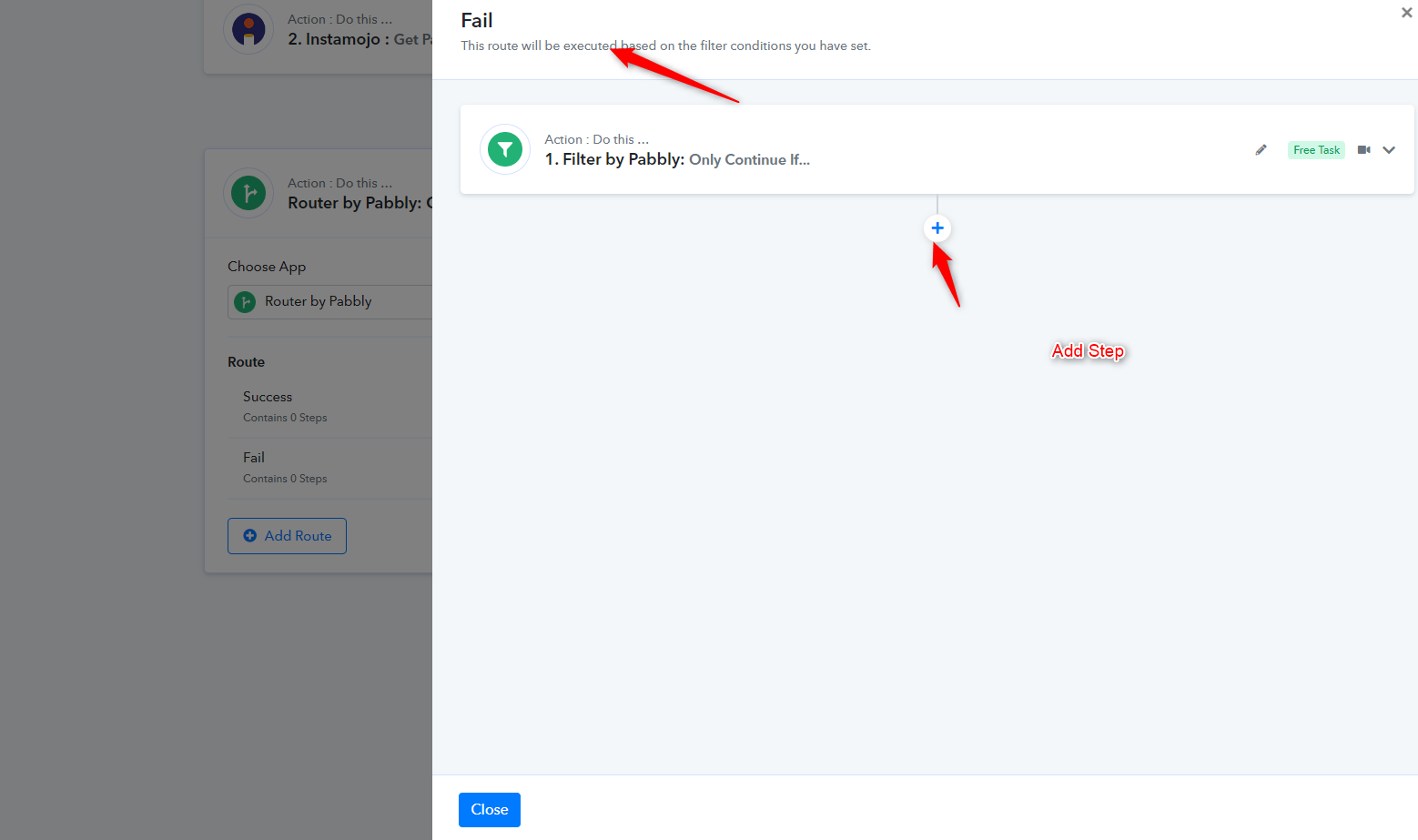Select the Success route
1418x840 pixels.
[329, 407]
